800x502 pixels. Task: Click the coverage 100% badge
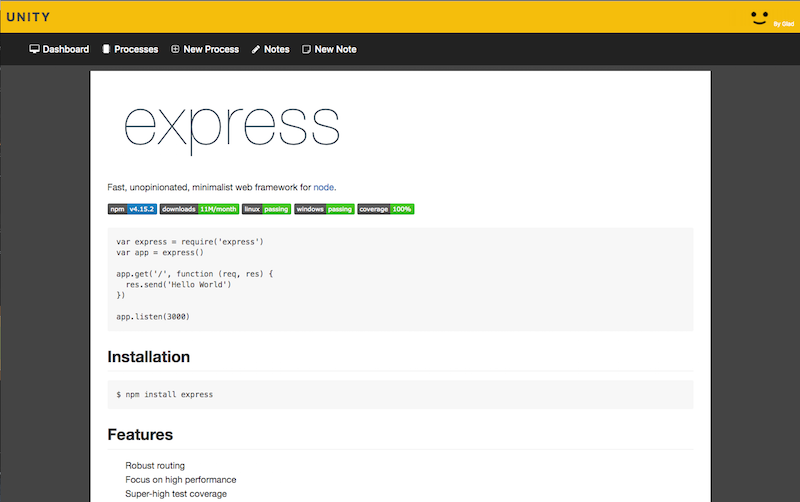[386, 209]
